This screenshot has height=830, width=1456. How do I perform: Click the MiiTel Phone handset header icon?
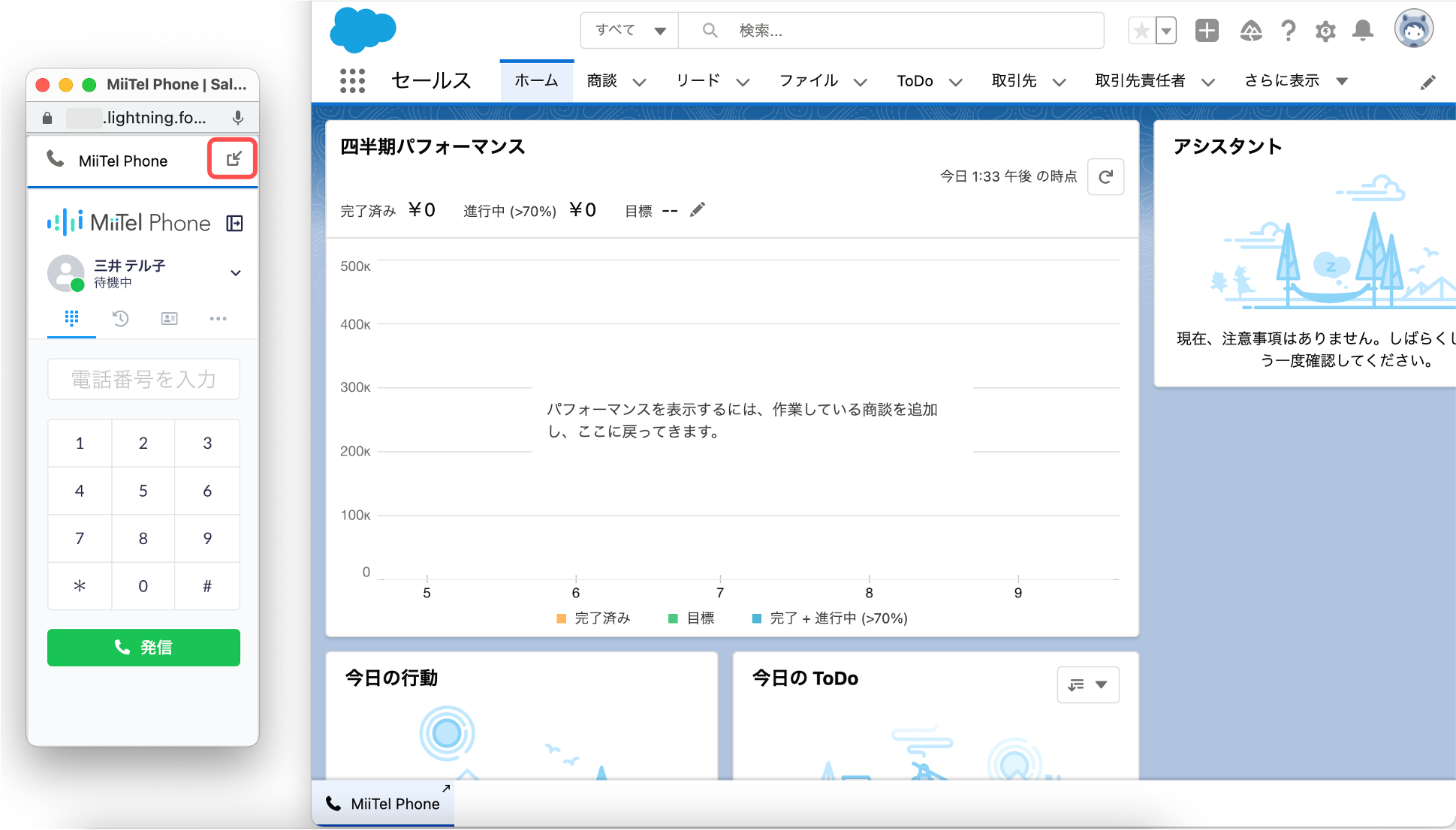click(x=56, y=159)
